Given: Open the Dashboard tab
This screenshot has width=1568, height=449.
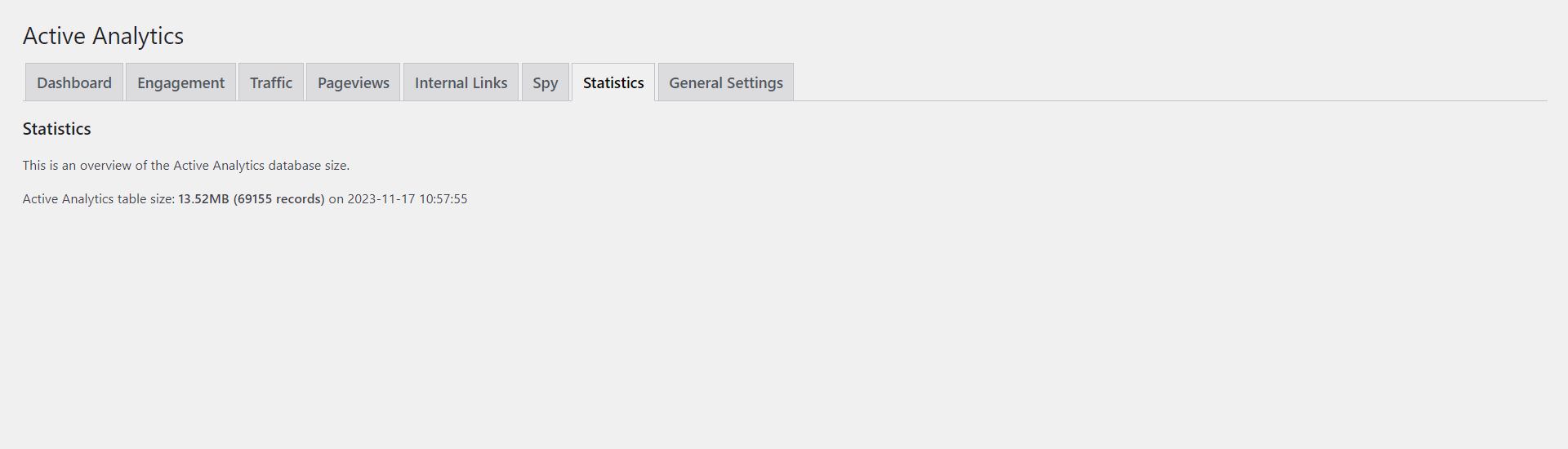Looking at the screenshot, I should [74, 82].
